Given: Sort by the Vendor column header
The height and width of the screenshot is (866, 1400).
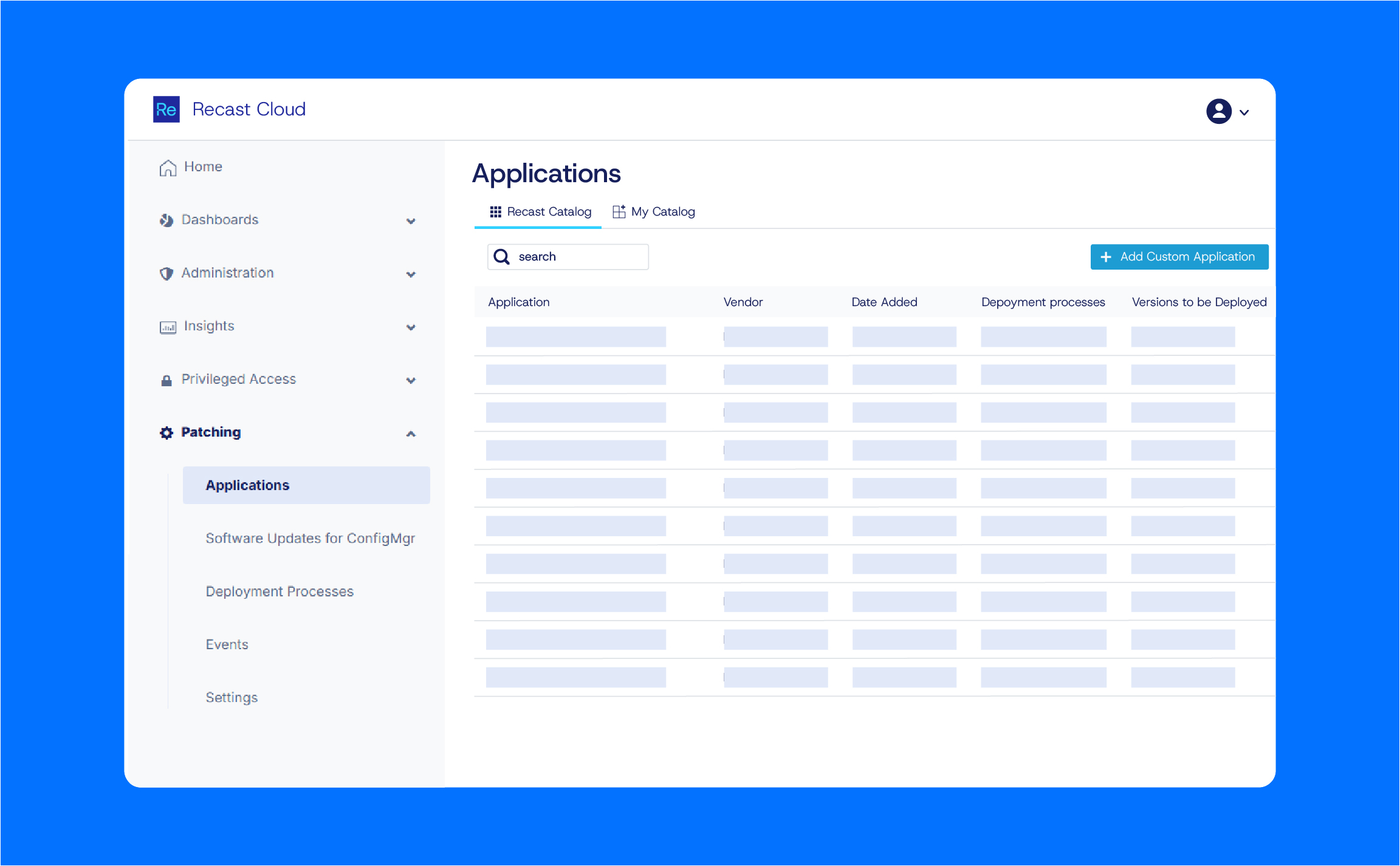Looking at the screenshot, I should coord(743,302).
